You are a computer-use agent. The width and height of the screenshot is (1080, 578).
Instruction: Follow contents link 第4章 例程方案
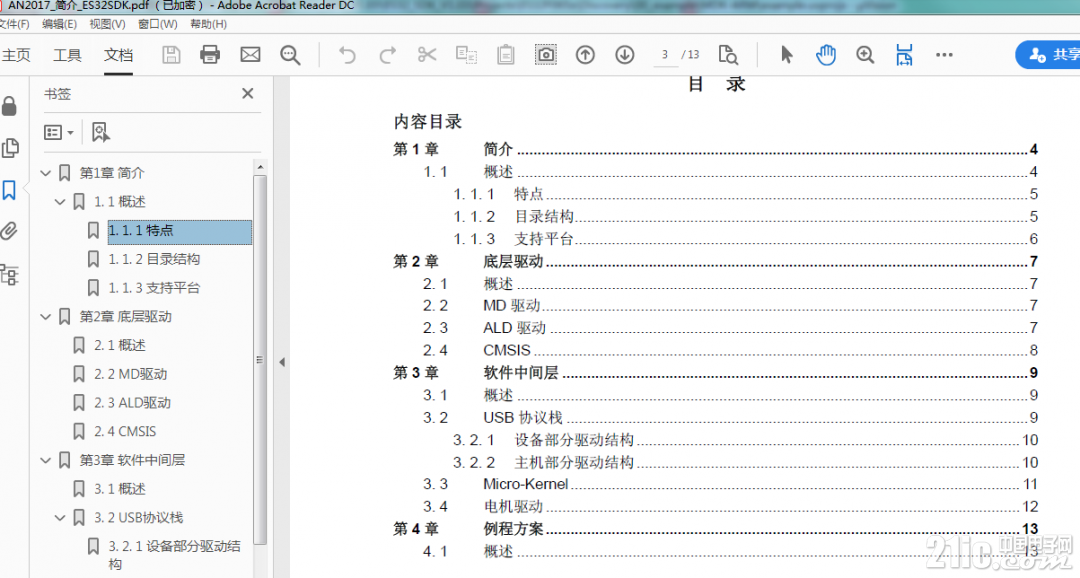tap(715, 529)
